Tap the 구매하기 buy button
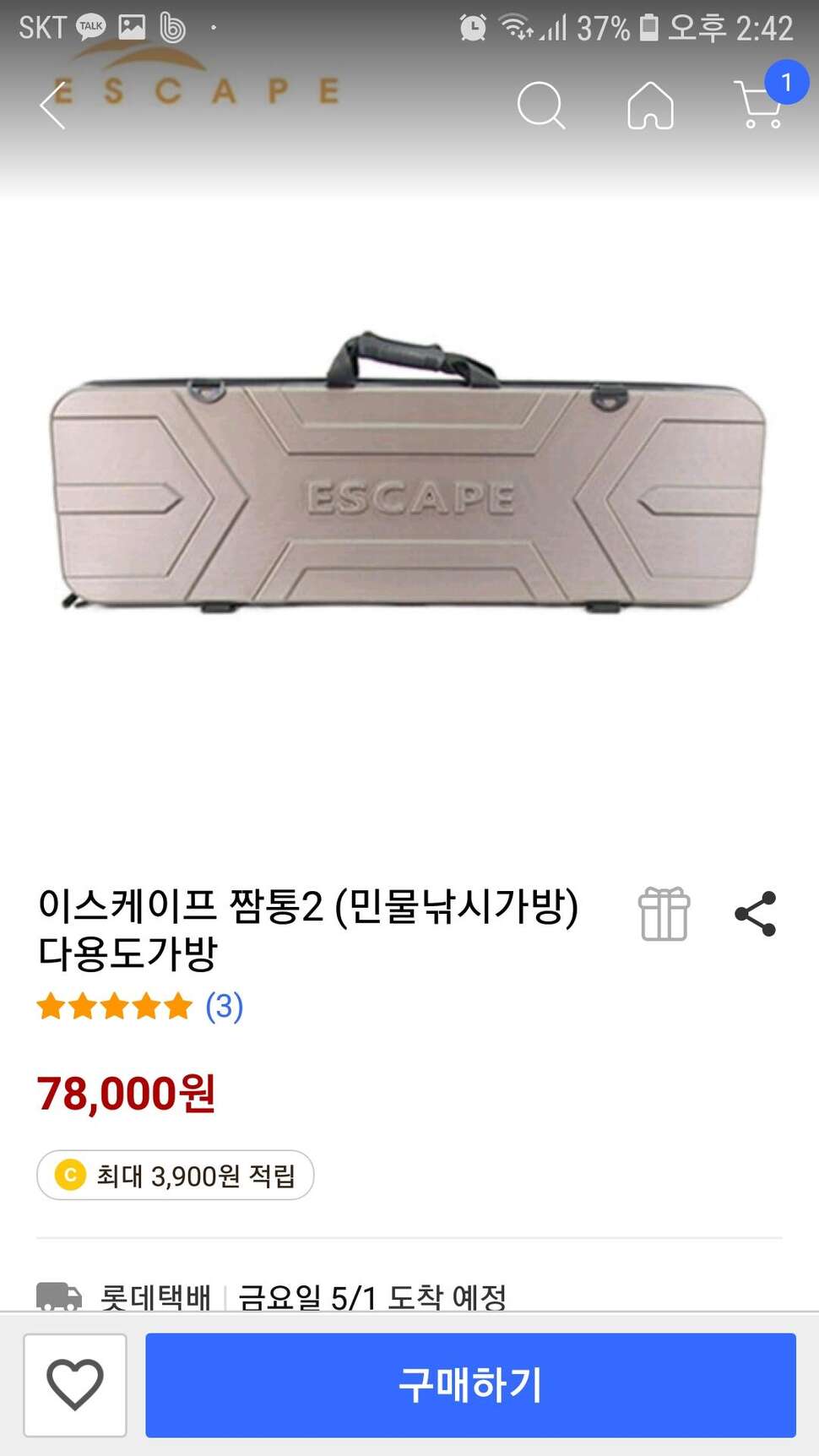 470,1385
